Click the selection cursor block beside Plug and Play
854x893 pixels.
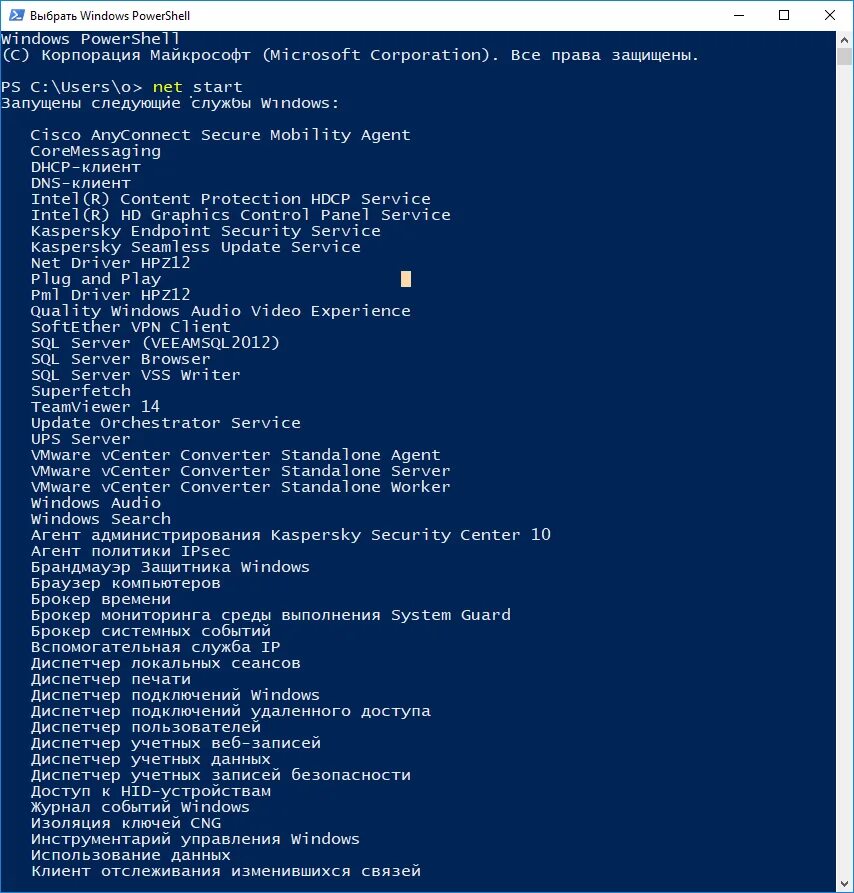tap(406, 279)
